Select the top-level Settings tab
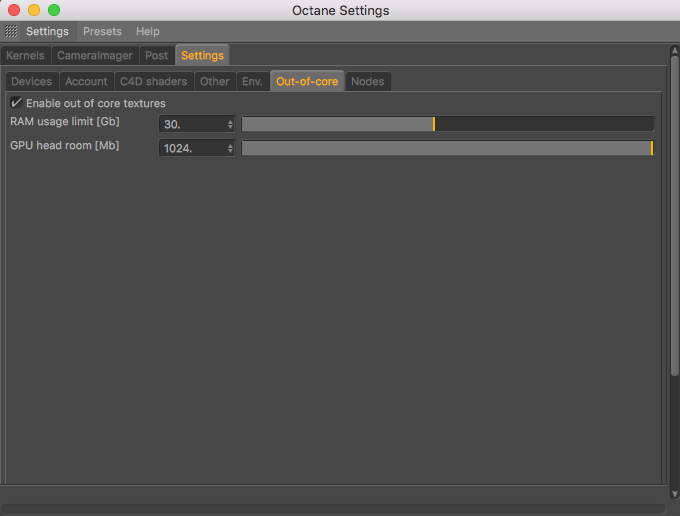 [x=203, y=56]
